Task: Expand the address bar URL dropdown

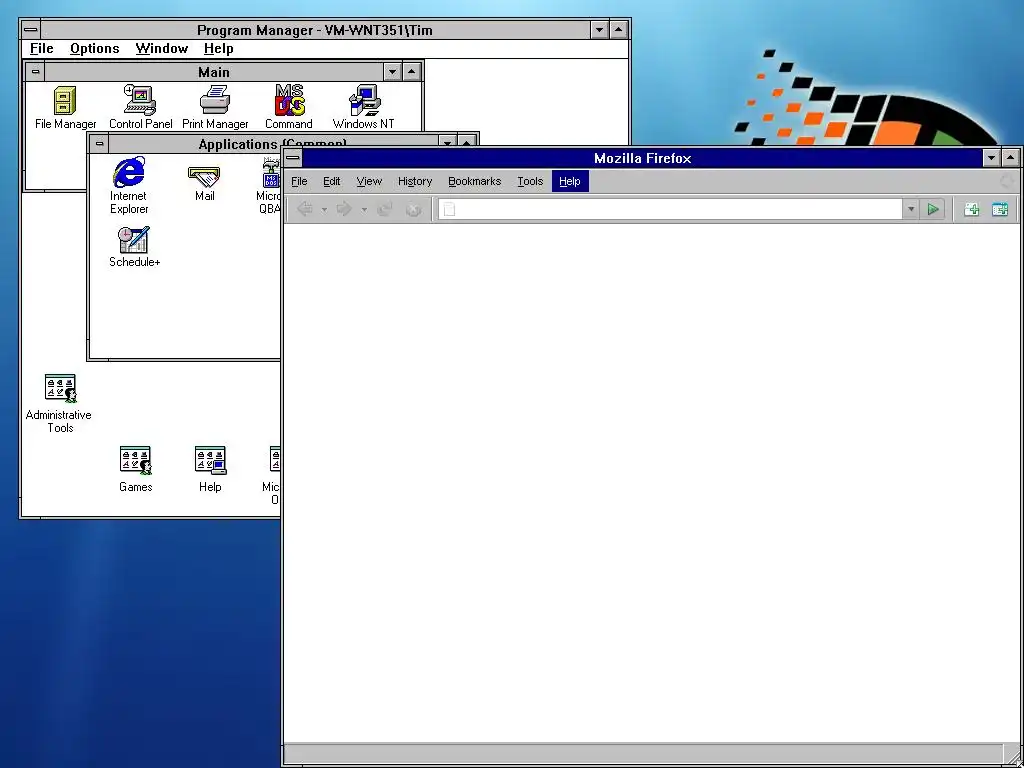Action: point(911,209)
